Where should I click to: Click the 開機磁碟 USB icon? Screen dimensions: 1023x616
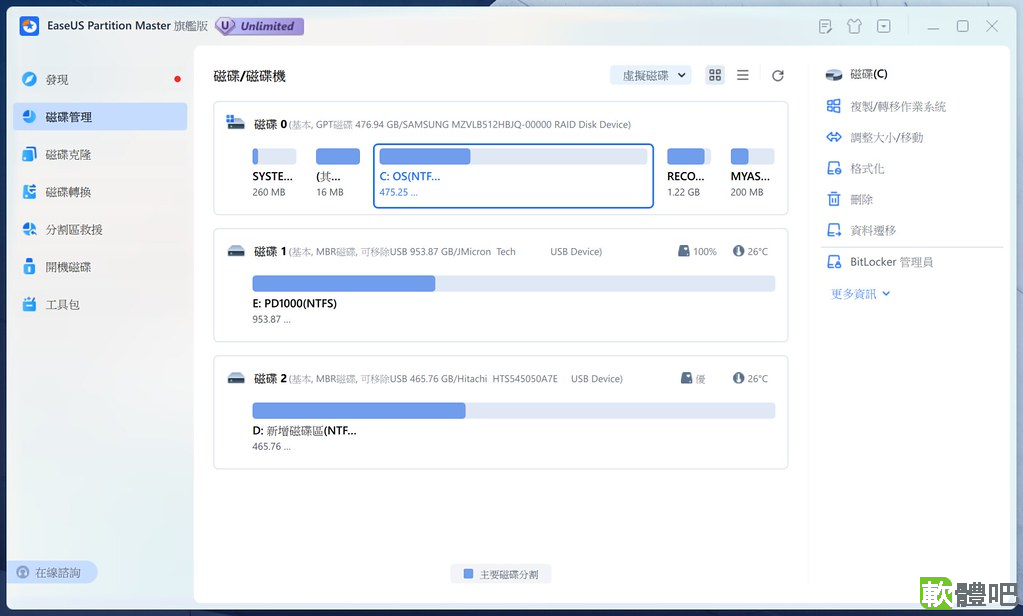[29, 266]
